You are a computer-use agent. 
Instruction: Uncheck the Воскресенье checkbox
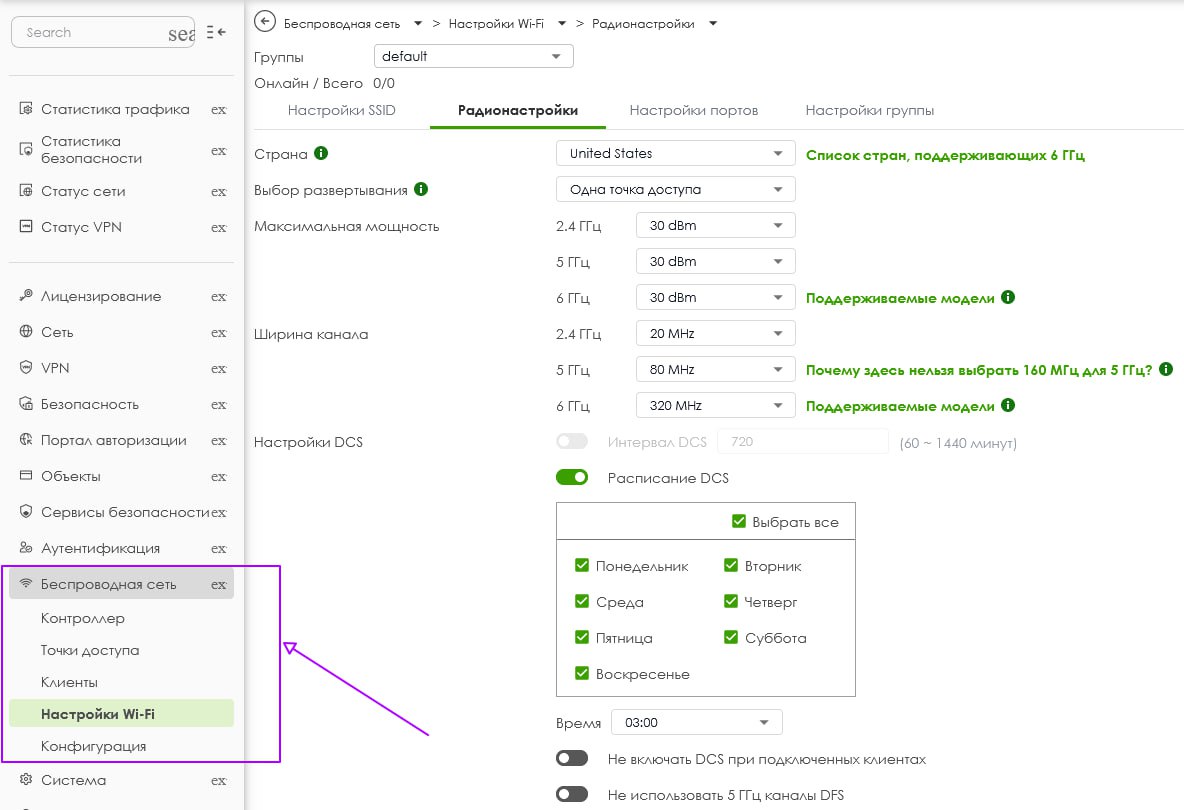pos(581,673)
